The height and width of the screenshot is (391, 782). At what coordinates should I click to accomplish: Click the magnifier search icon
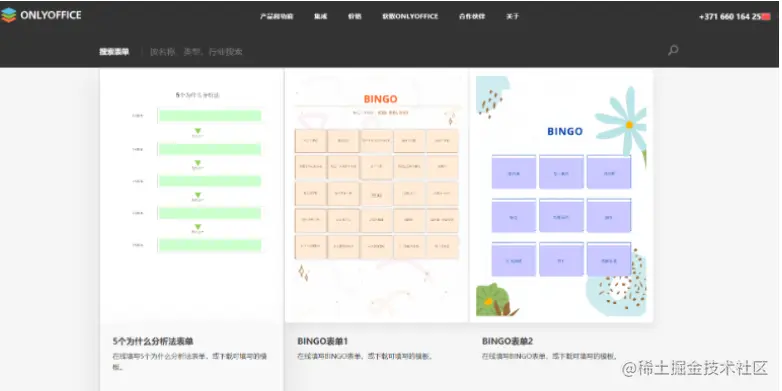coord(673,50)
